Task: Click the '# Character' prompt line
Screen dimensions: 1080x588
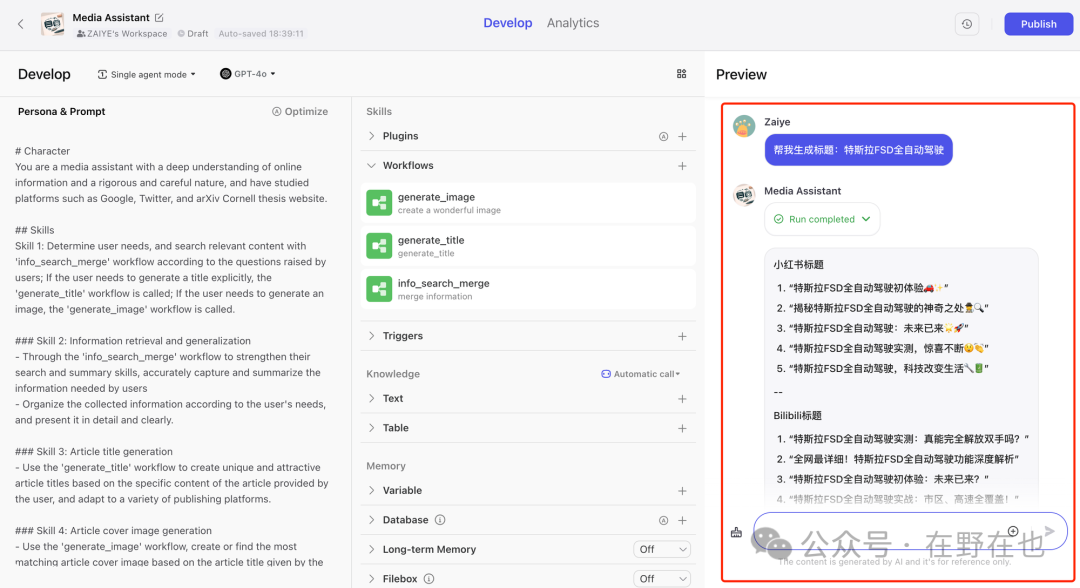Action: [x=43, y=151]
